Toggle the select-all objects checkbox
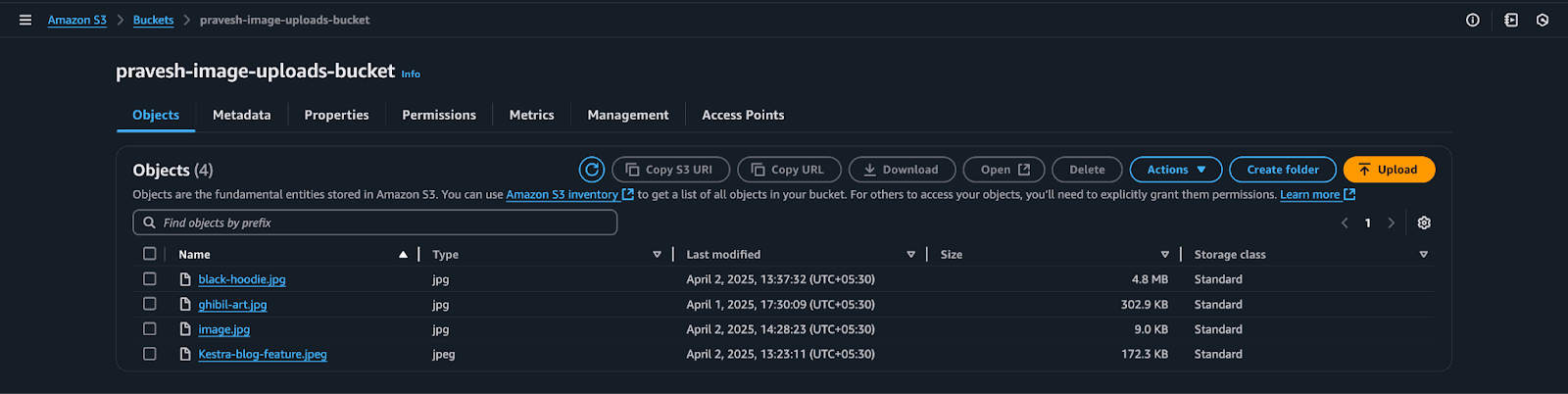 pyautogui.click(x=150, y=254)
